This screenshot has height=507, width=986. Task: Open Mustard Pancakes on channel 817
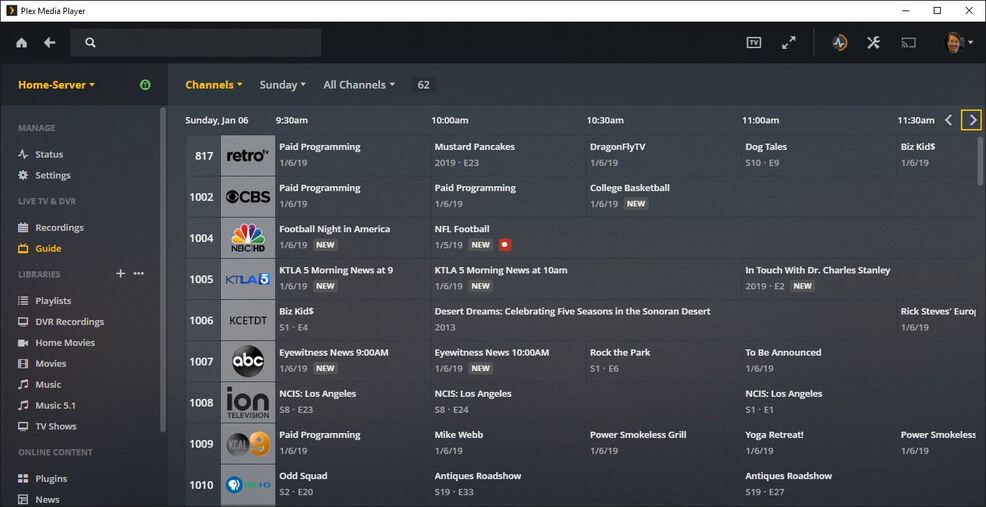pyautogui.click(x=509, y=155)
